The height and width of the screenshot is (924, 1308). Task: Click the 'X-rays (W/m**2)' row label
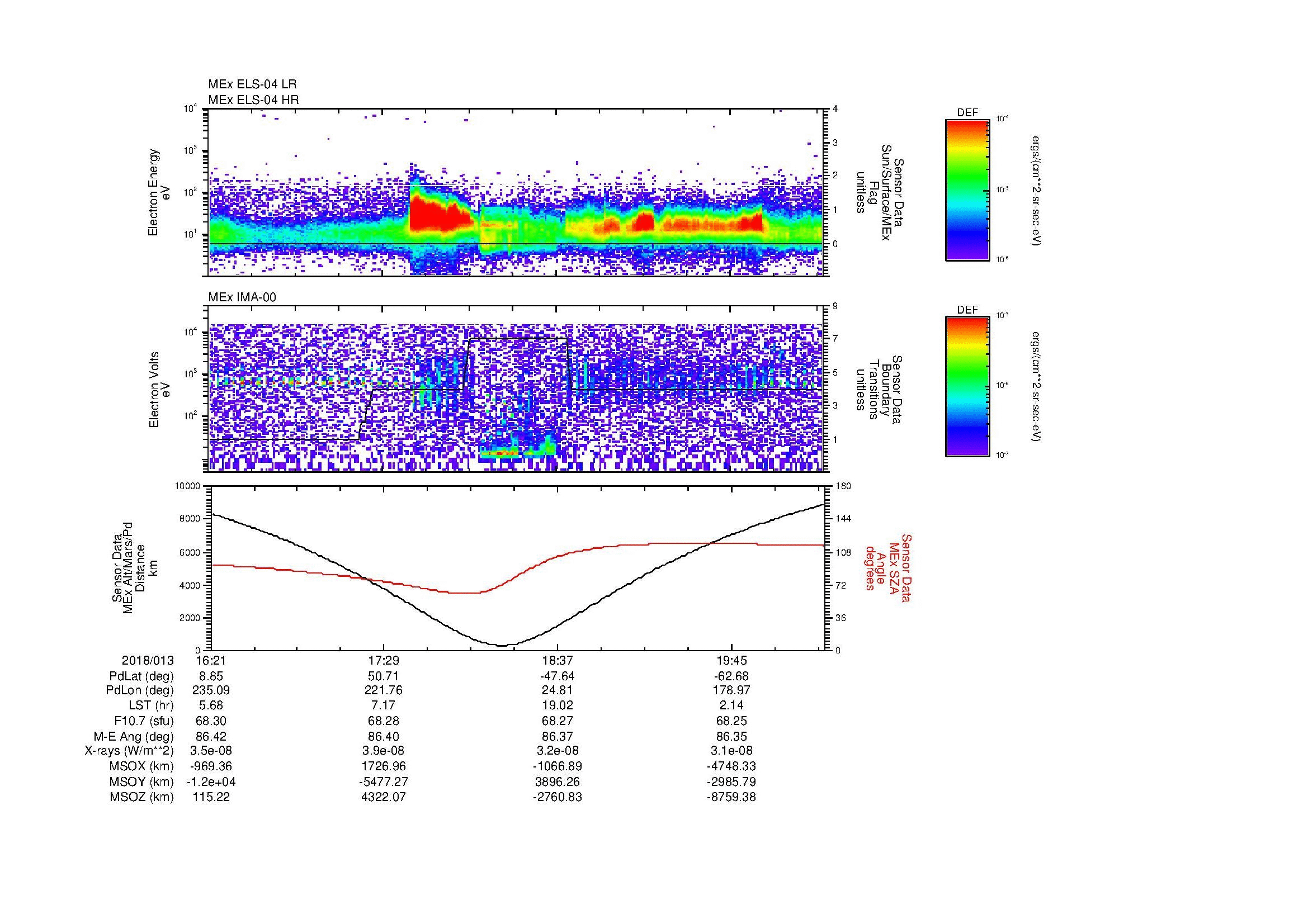pos(129,751)
